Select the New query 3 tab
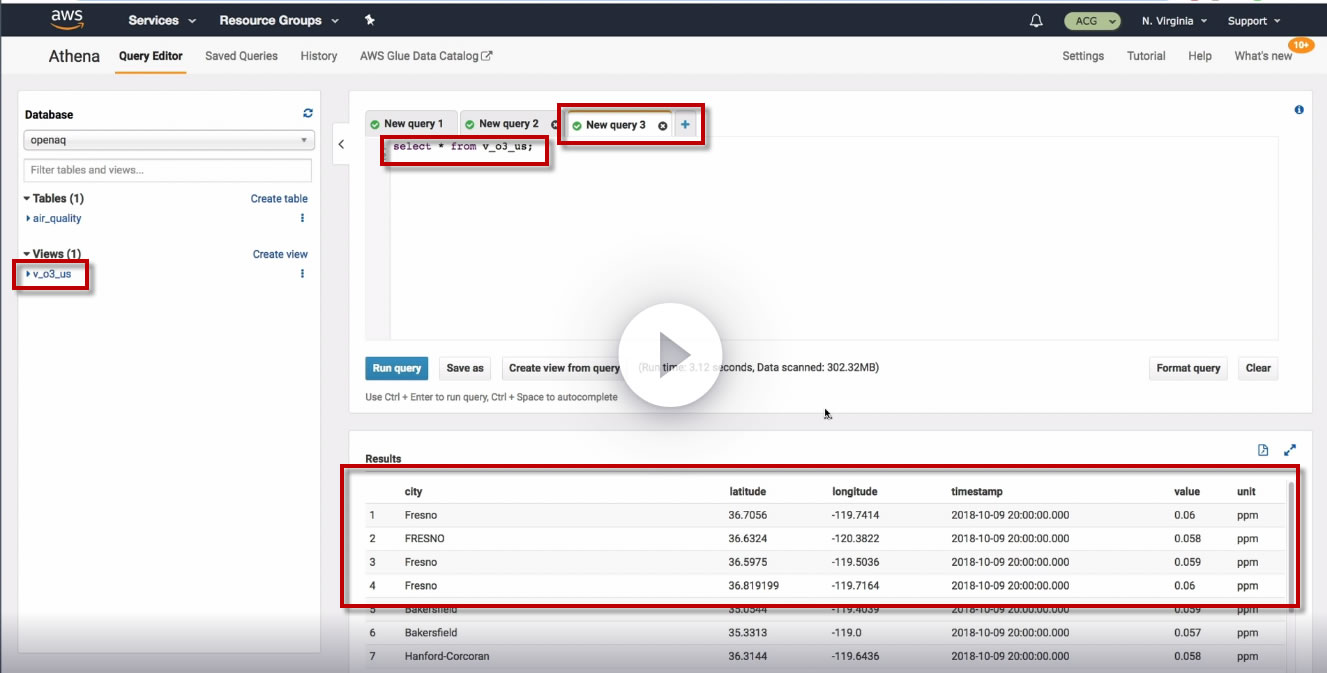The width and height of the screenshot is (1327, 673). (x=615, y=125)
